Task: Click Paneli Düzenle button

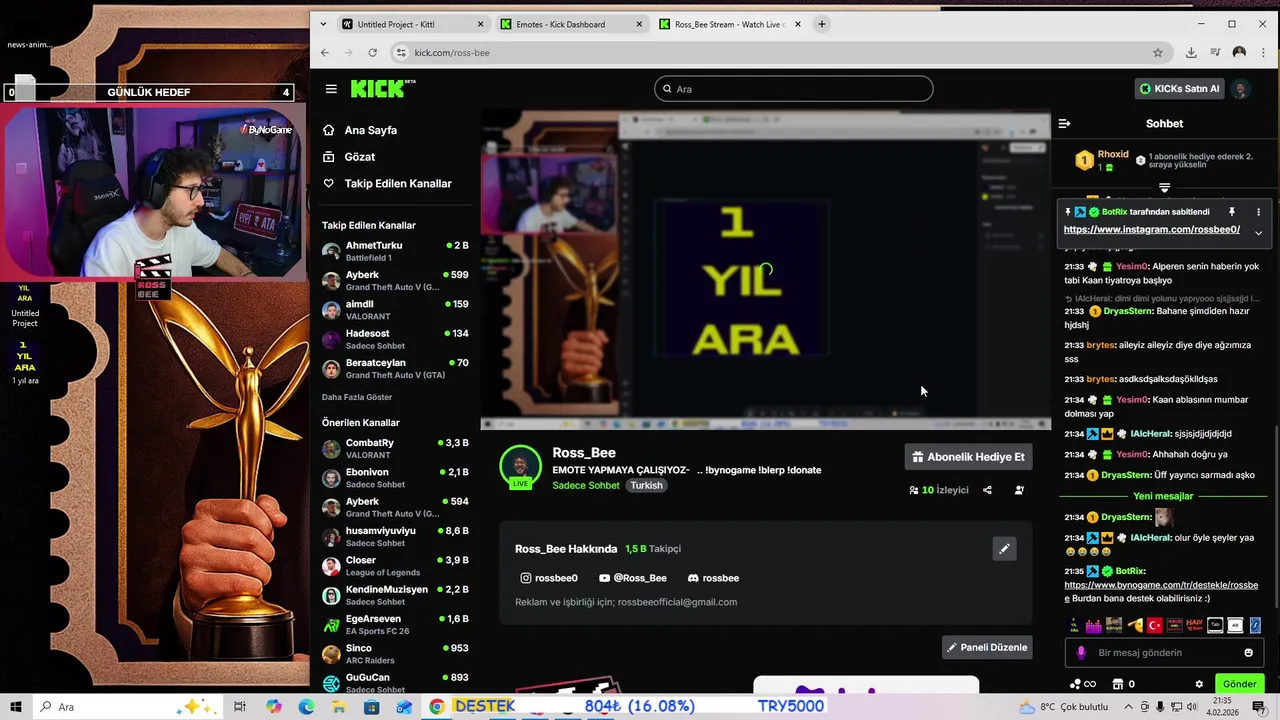Action: pos(987,647)
